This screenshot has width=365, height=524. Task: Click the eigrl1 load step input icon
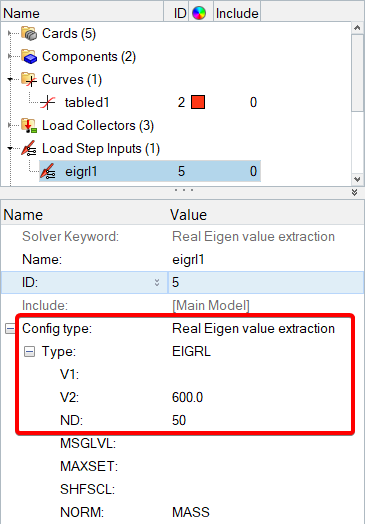click(x=48, y=171)
